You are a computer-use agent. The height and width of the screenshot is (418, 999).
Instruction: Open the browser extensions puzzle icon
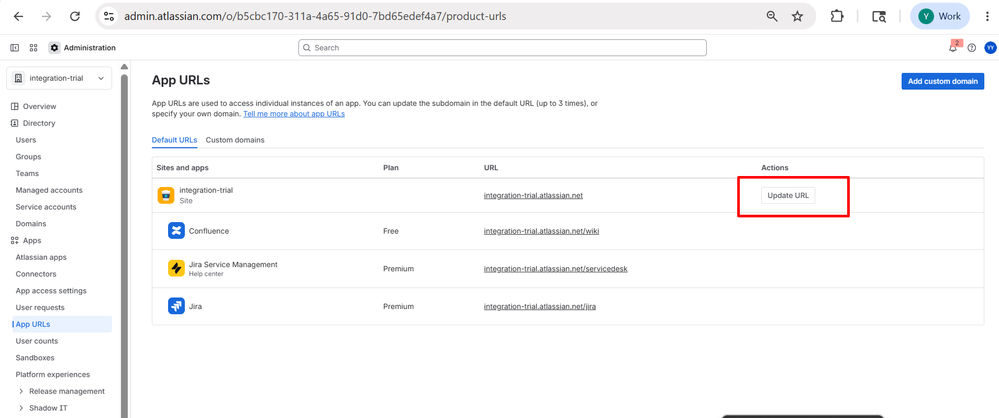(x=837, y=17)
